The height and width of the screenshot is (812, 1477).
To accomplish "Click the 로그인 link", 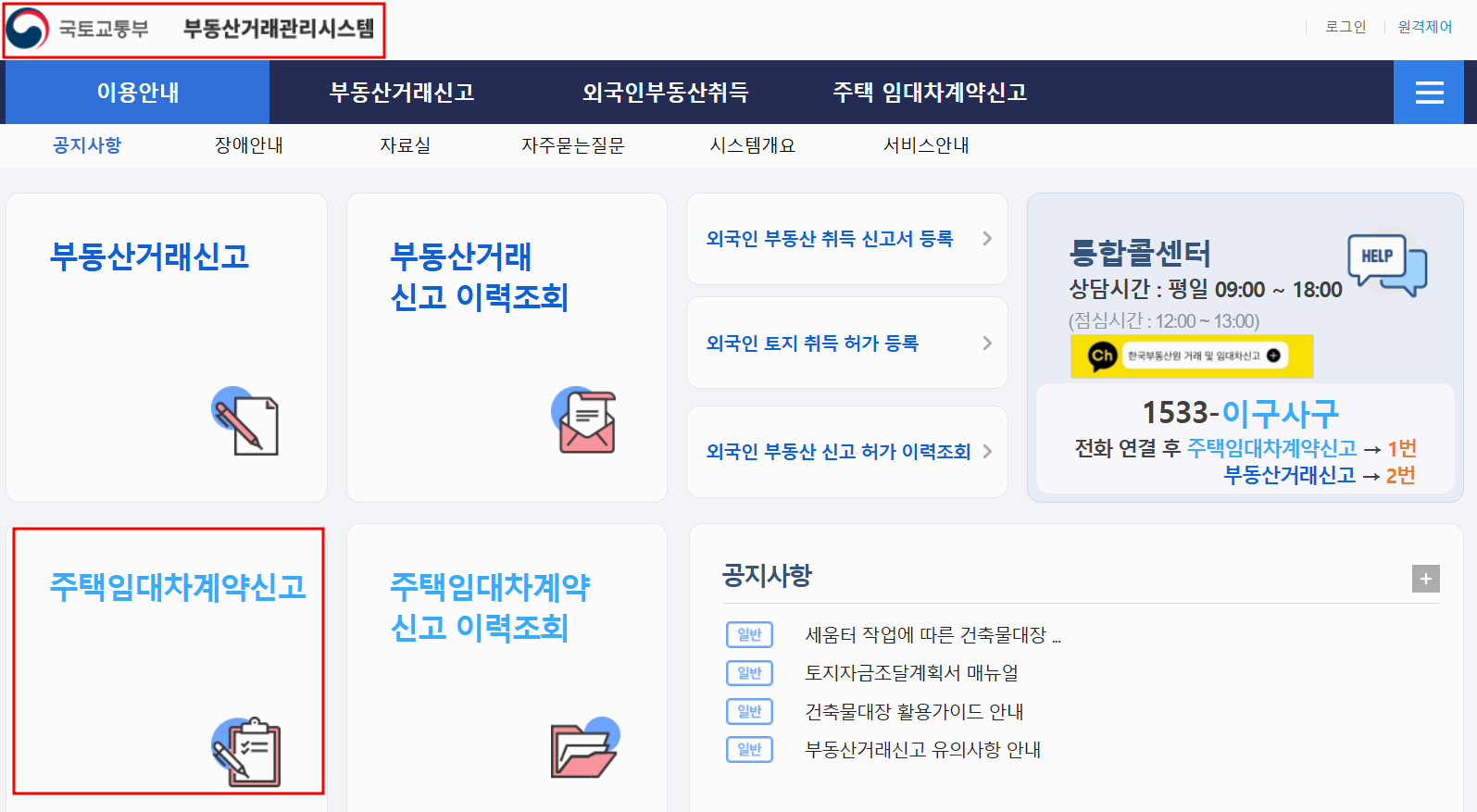I will point(1346,27).
